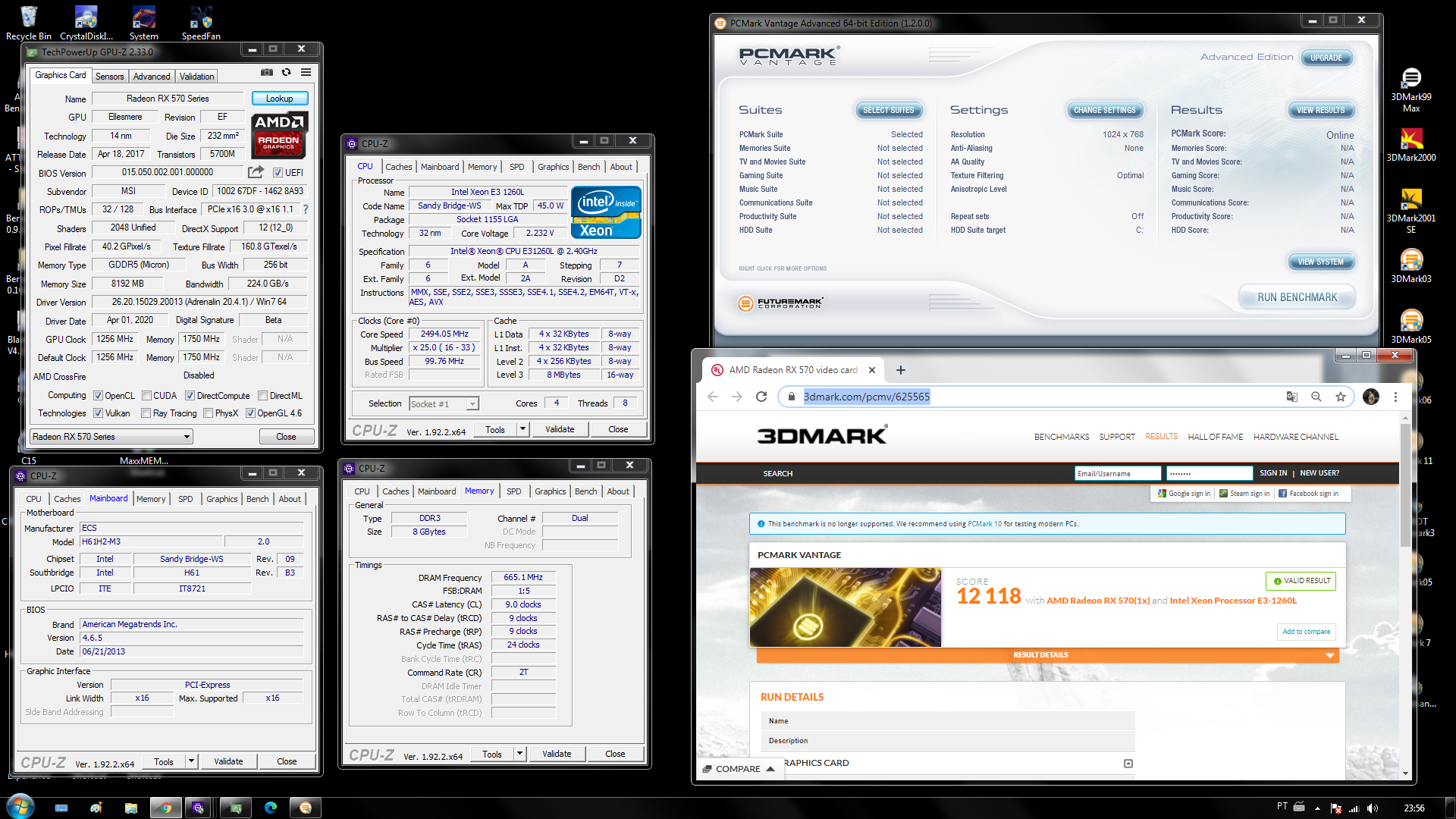Image resolution: width=1456 pixels, height=819 pixels.
Task: Open the Recycle Bin desktop icon
Action: (29, 23)
